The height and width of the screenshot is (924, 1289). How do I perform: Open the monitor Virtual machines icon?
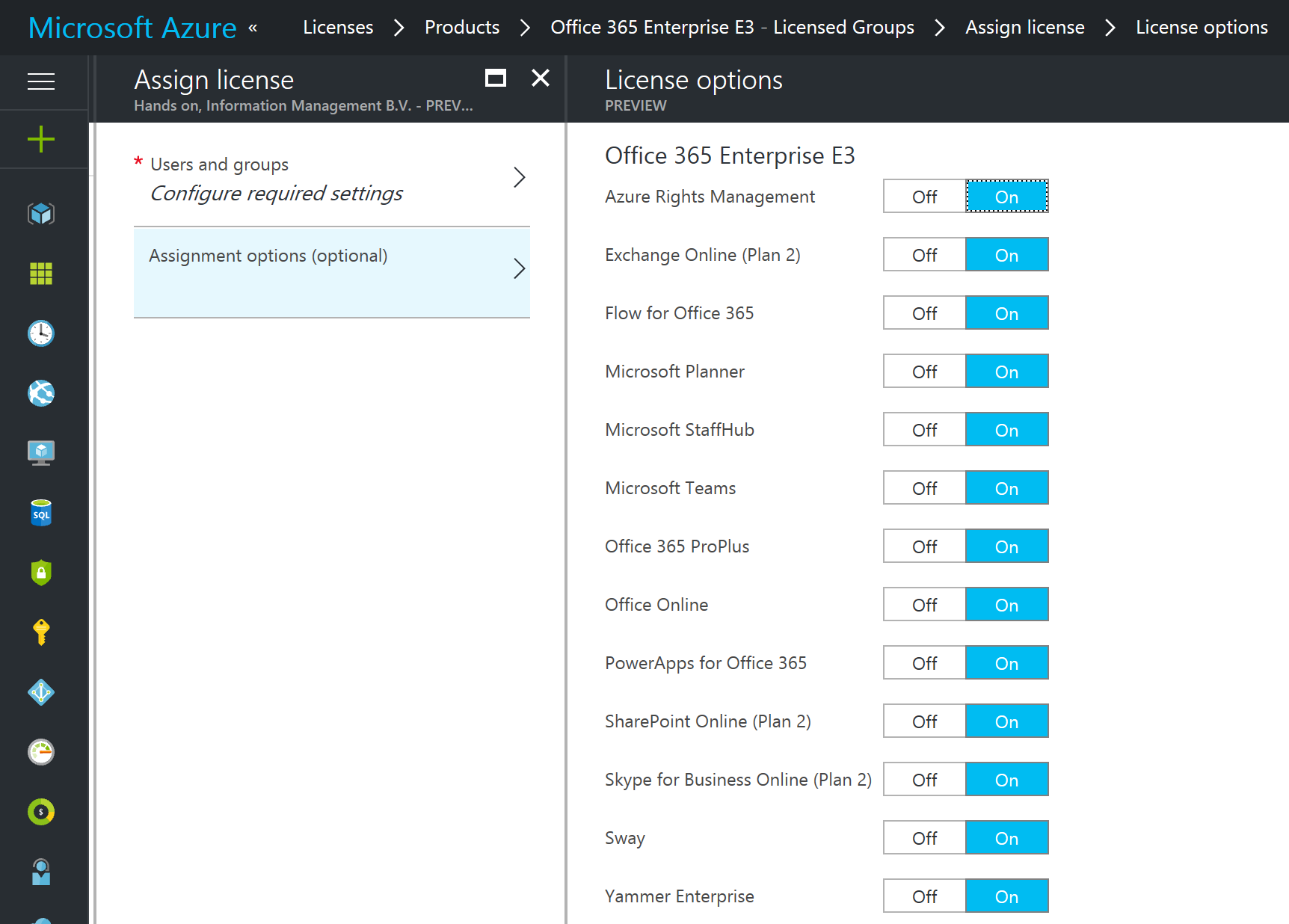click(x=41, y=453)
